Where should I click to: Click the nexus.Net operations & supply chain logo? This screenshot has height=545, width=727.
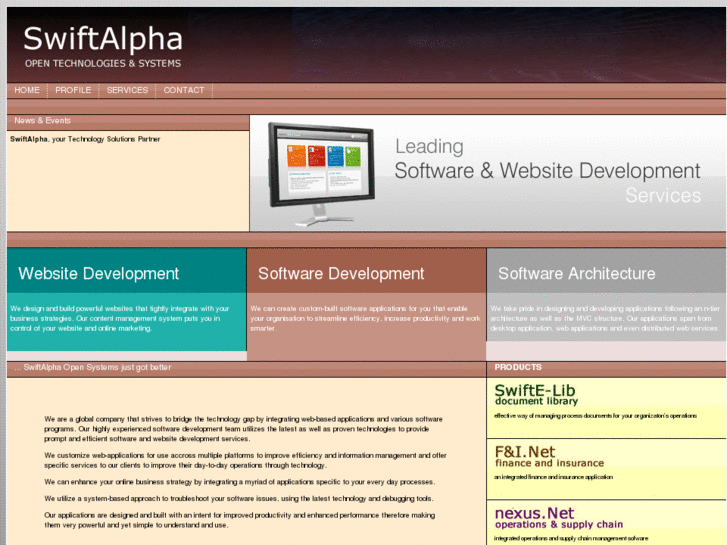click(559, 518)
